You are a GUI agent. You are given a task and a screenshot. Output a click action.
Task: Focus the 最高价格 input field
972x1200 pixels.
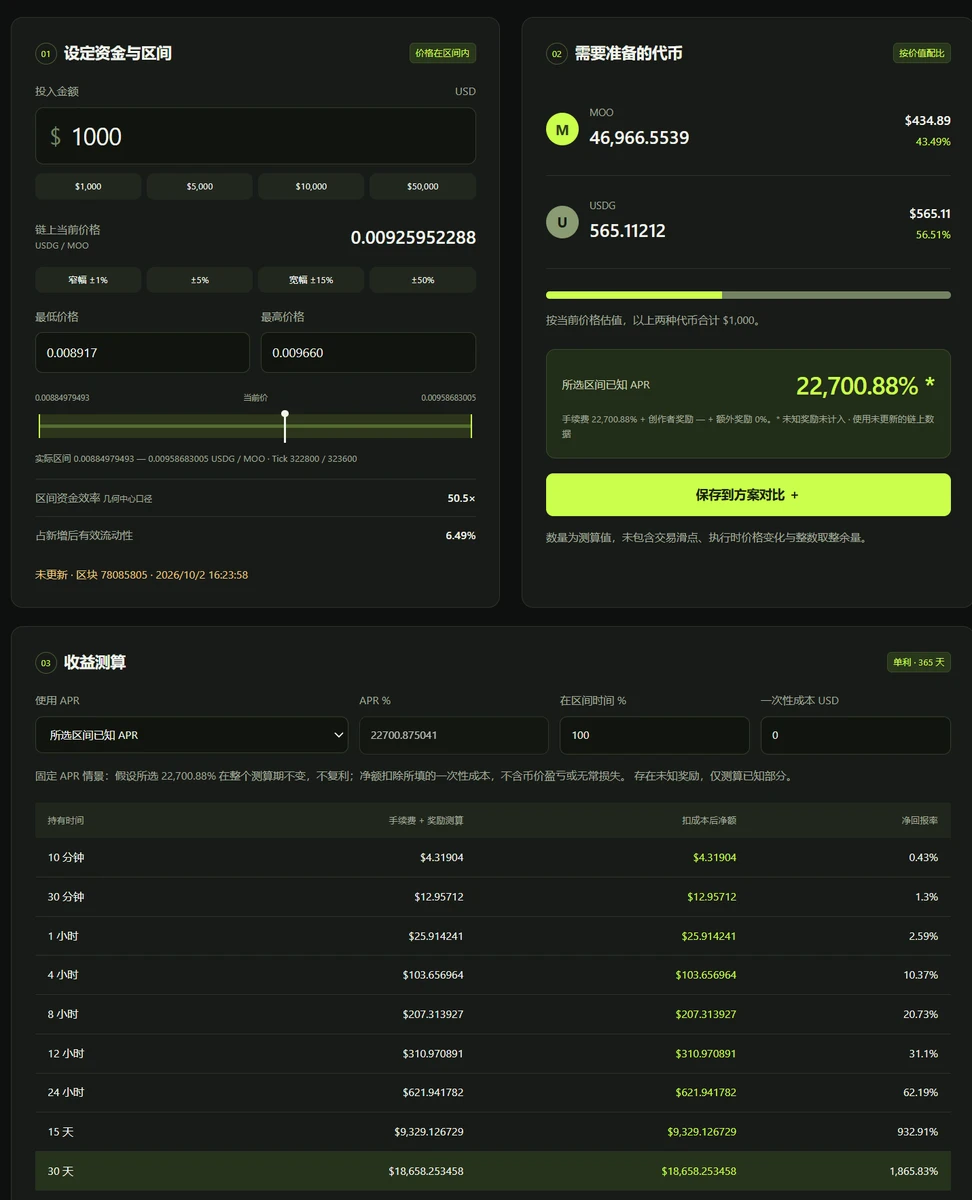368,353
